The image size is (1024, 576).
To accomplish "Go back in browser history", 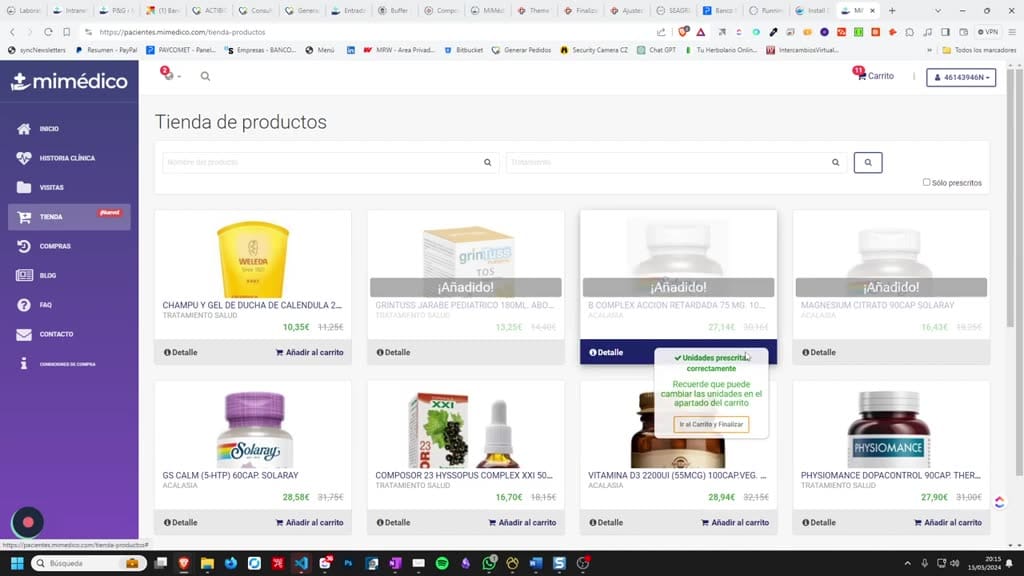I will pyautogui.click(x=12, y=31).
